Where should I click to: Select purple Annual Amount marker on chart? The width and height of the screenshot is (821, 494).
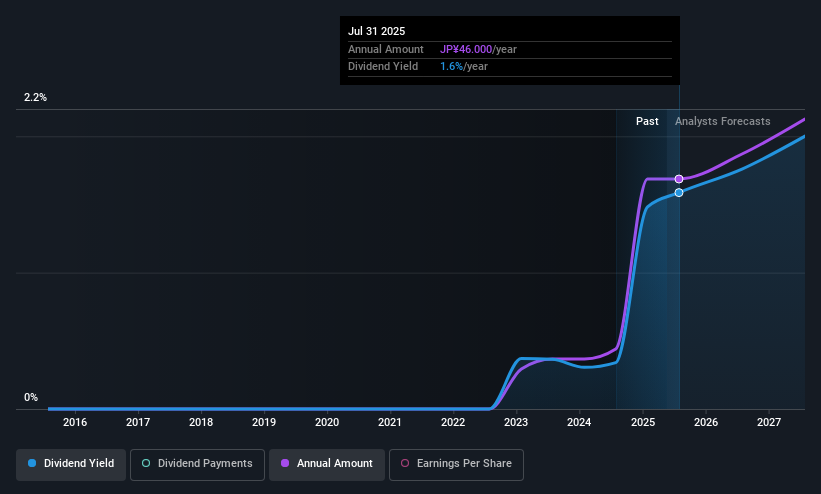679,179
